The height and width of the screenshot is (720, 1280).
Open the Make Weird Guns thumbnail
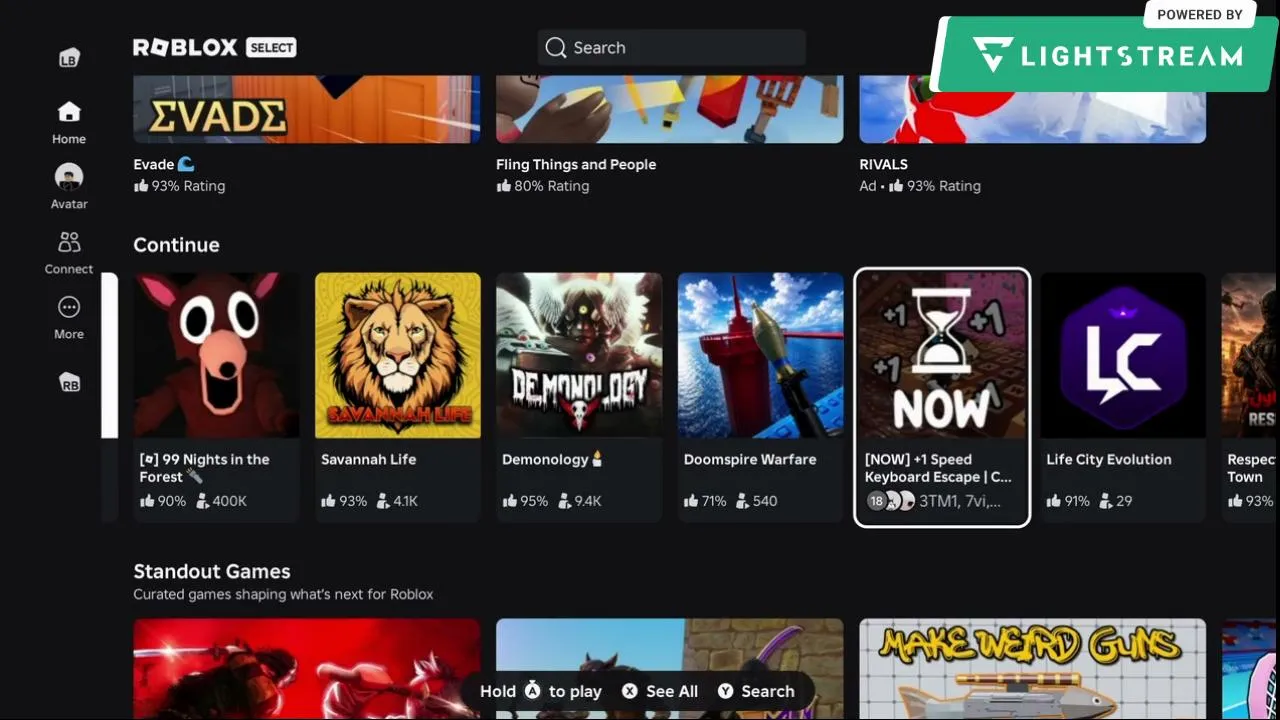click(x=1033, y=669)
